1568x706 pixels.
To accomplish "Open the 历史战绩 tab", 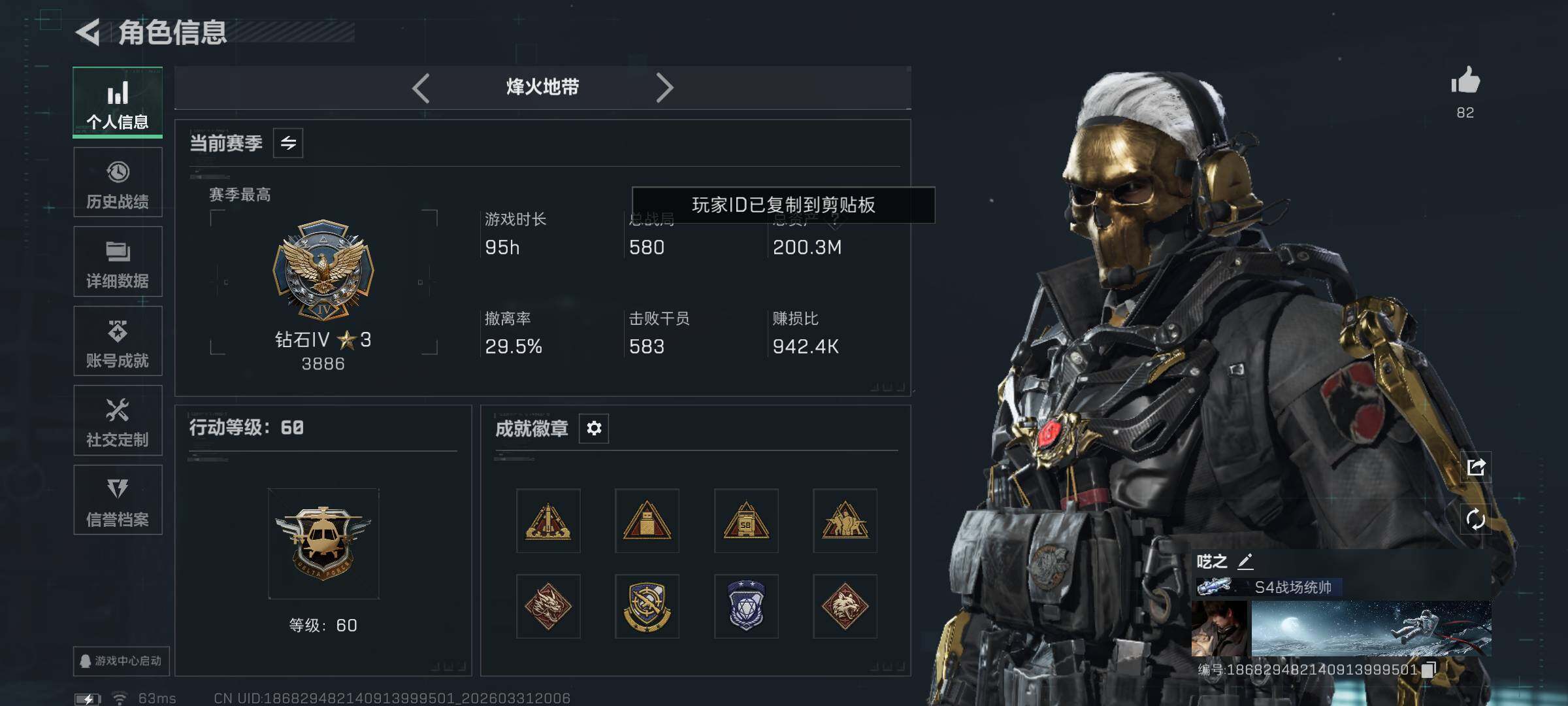I will click(x=118, y=182).
